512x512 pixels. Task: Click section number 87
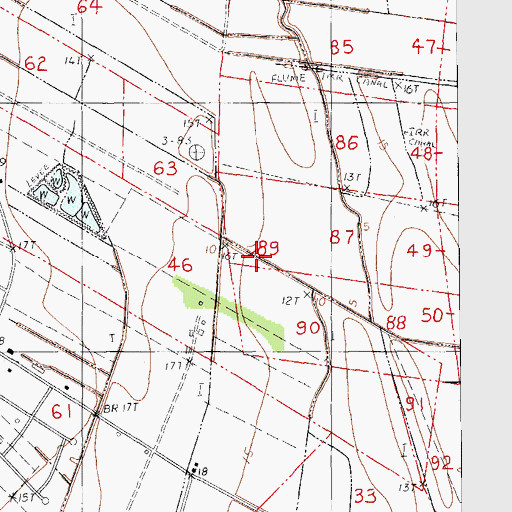(342, 237)
